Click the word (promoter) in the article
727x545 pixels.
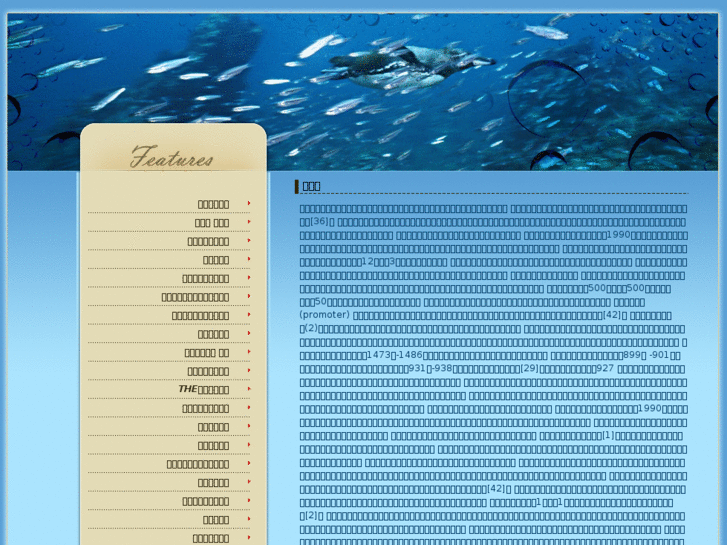click(325, 314)
